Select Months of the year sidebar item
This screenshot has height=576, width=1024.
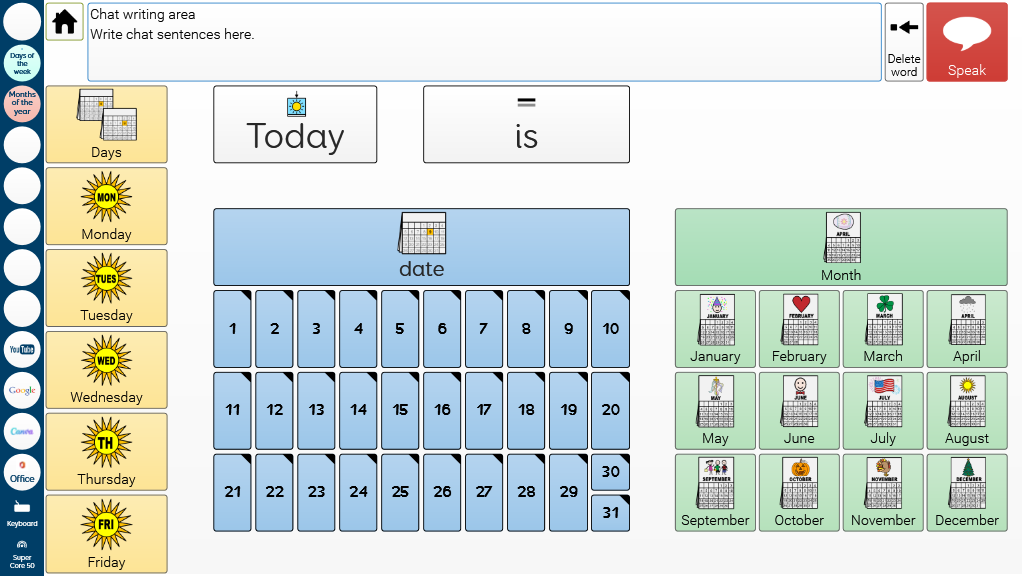click(x=22, y=104)
